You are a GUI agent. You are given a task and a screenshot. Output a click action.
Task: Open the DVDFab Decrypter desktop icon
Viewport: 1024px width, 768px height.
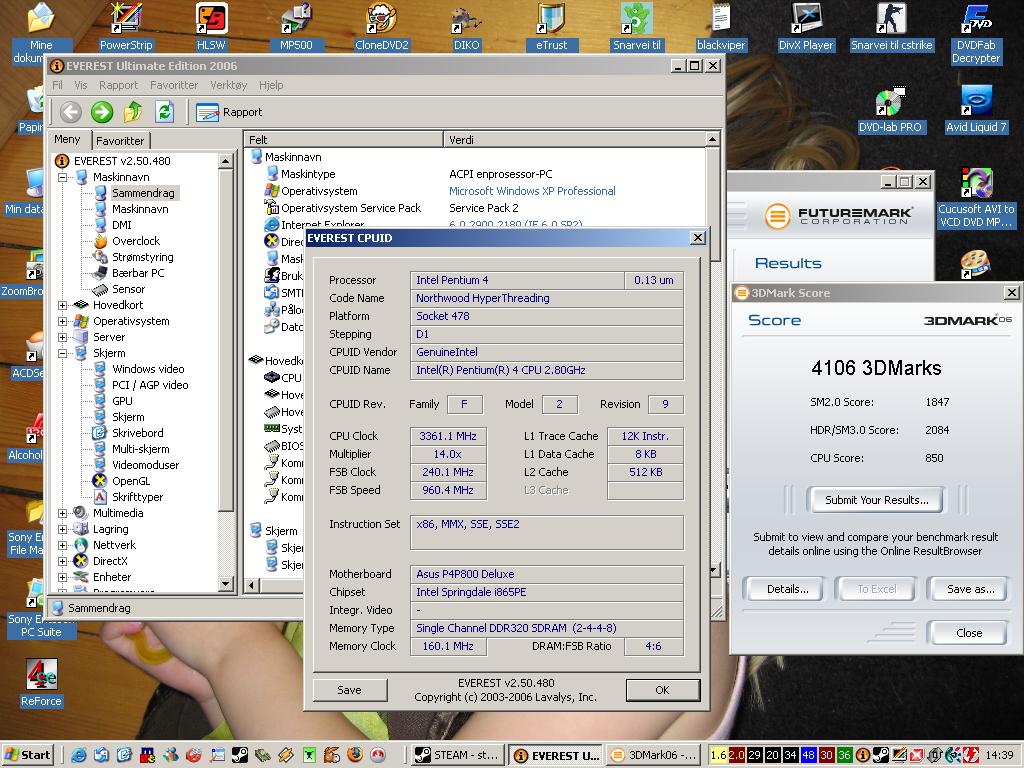click(976, 33)
